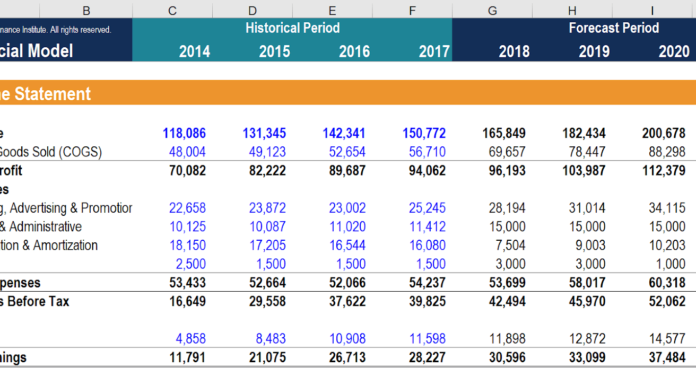696x385 pixels.
Task: Select total expenses cell 53,433
Action: pyautogui.click(x=187, y=282)
